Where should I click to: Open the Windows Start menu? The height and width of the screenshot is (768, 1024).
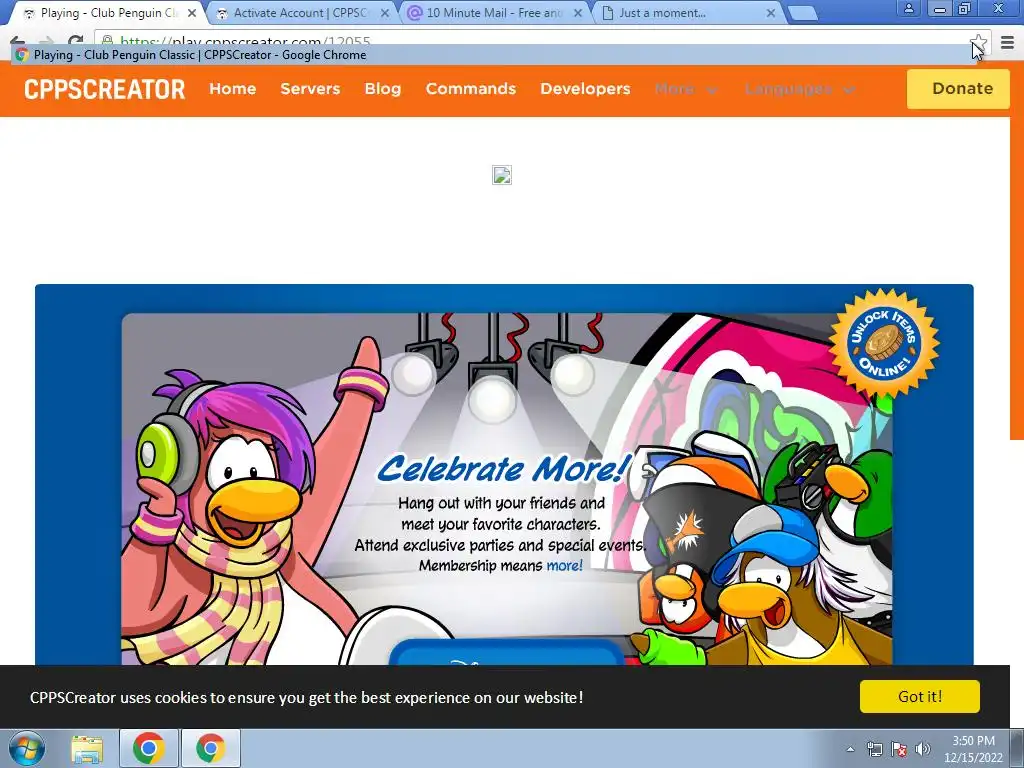[x=26, y=748]
